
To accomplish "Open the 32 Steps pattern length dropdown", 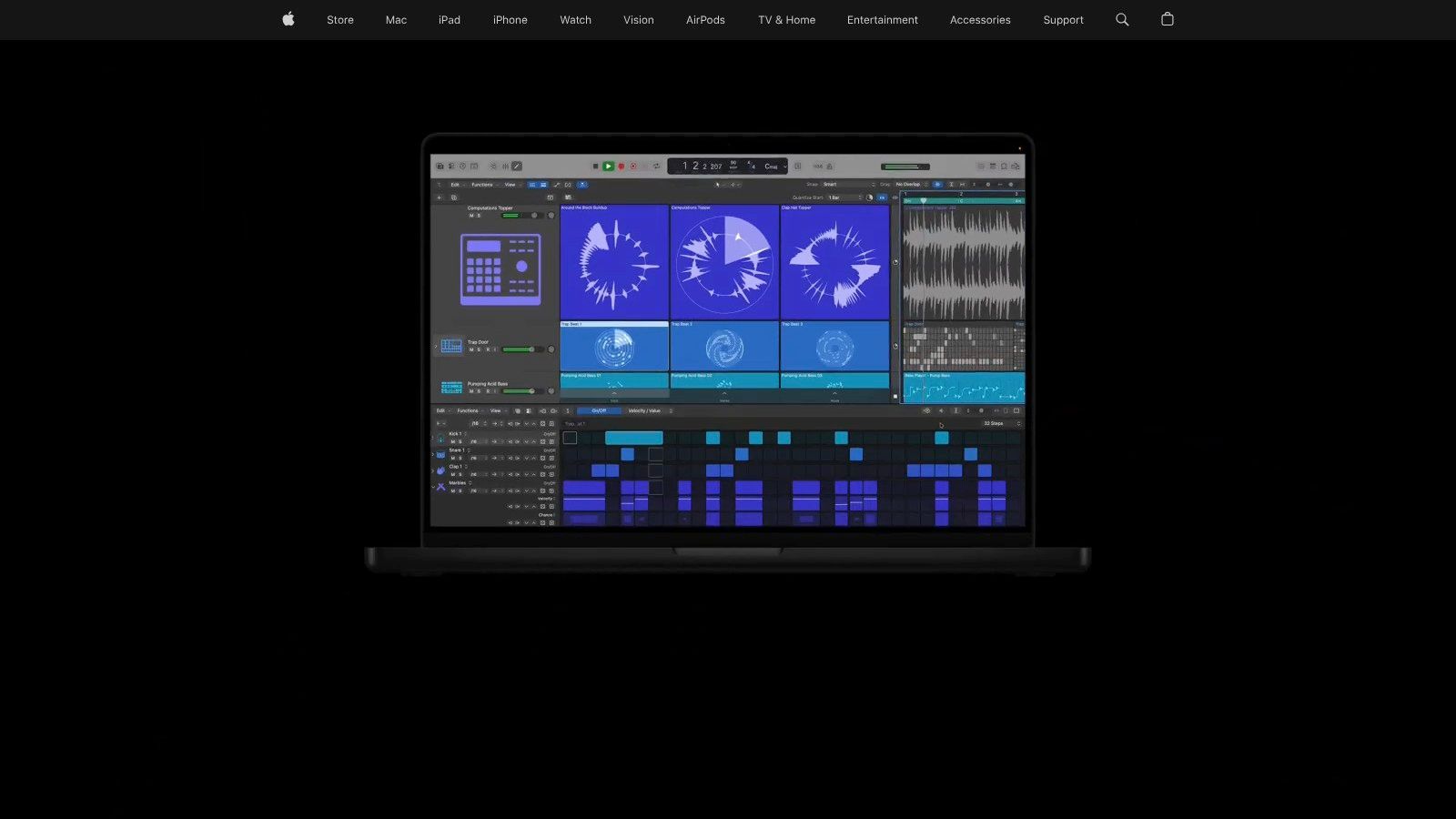I will (994, 423).
